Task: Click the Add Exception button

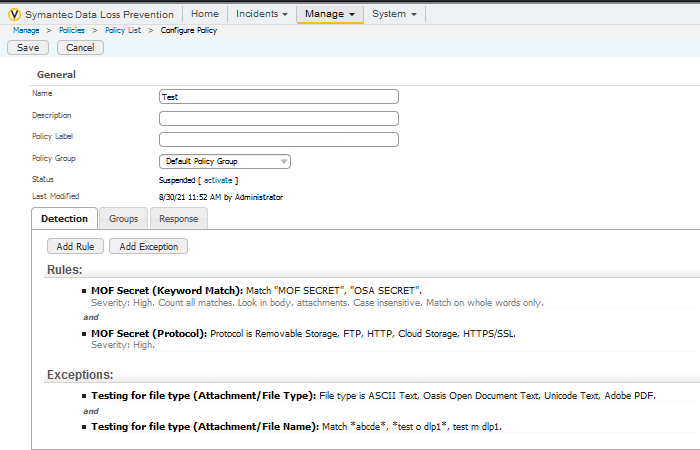Action: (x=148, y=246)
